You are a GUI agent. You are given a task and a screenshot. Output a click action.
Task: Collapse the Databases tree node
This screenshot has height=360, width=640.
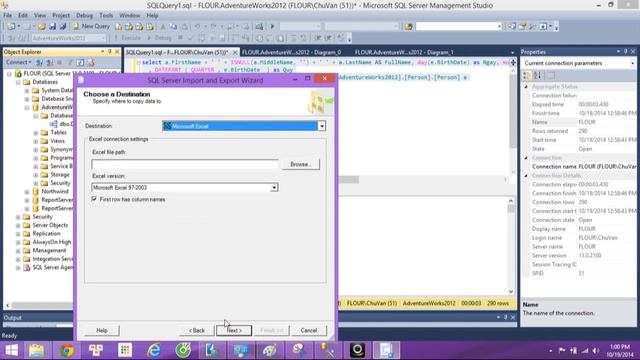18,82
